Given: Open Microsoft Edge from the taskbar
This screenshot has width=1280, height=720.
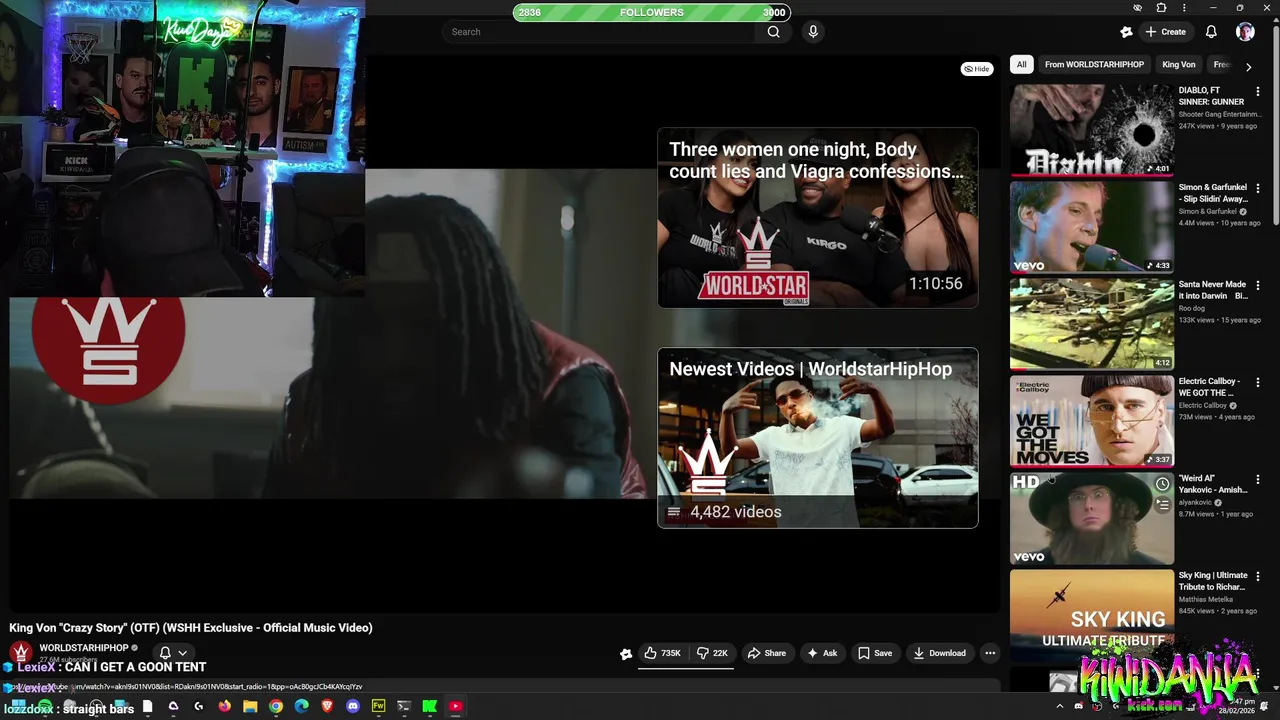Looking at the screenshot, I should click(x=301, y=706).
